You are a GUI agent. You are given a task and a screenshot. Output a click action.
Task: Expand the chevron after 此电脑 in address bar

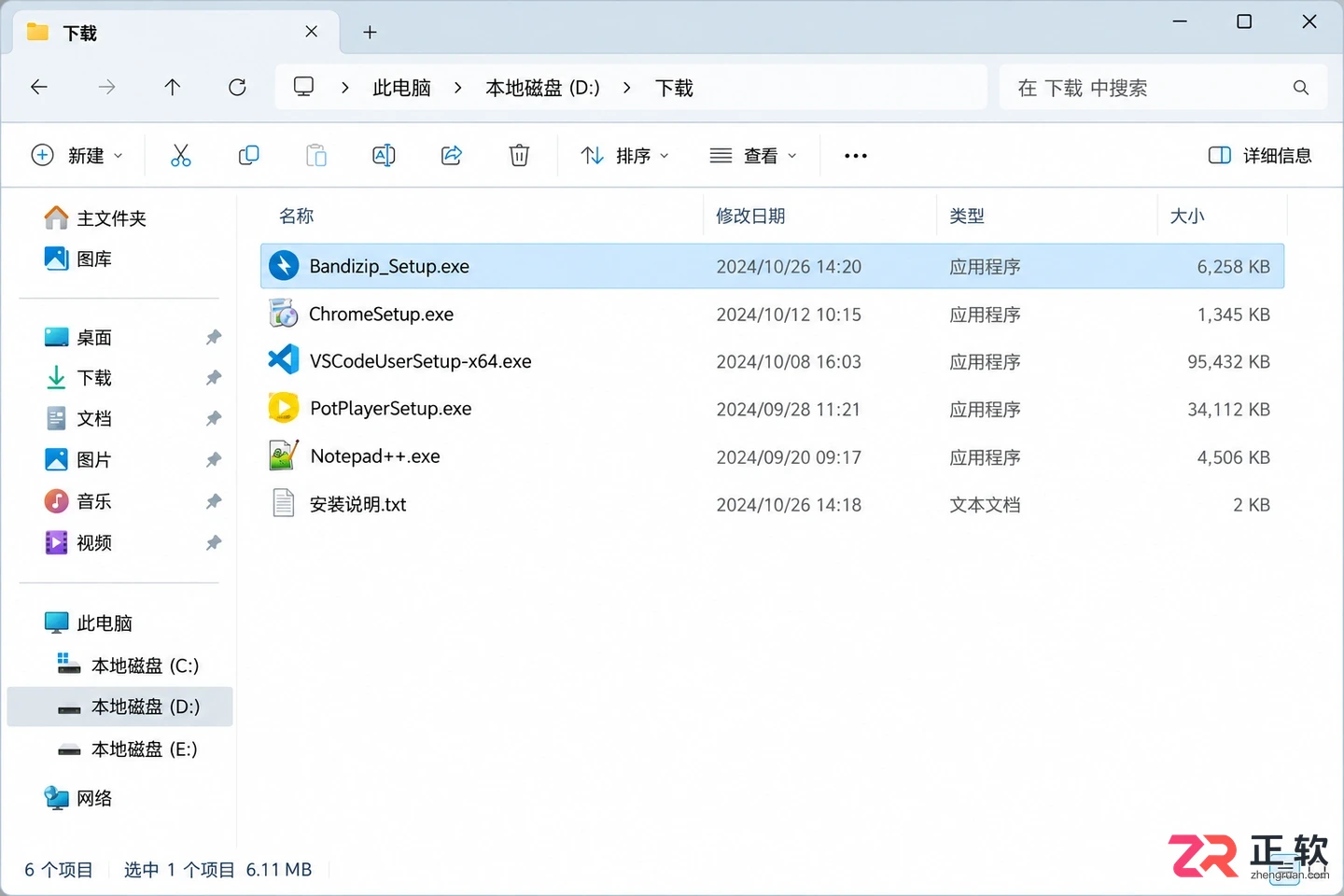click(x=457, y=88)
